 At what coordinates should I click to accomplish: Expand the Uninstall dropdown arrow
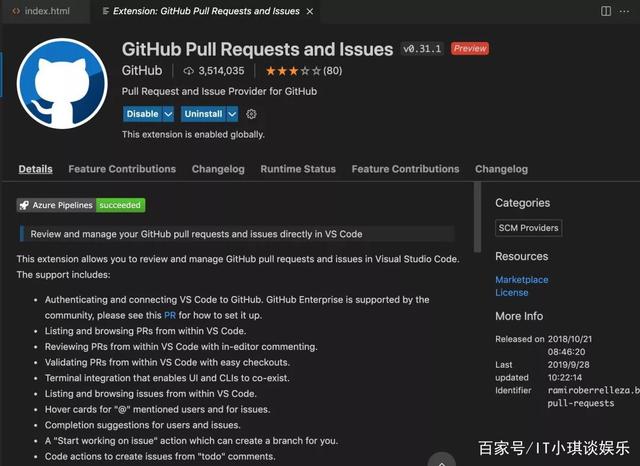pos(232,114)
